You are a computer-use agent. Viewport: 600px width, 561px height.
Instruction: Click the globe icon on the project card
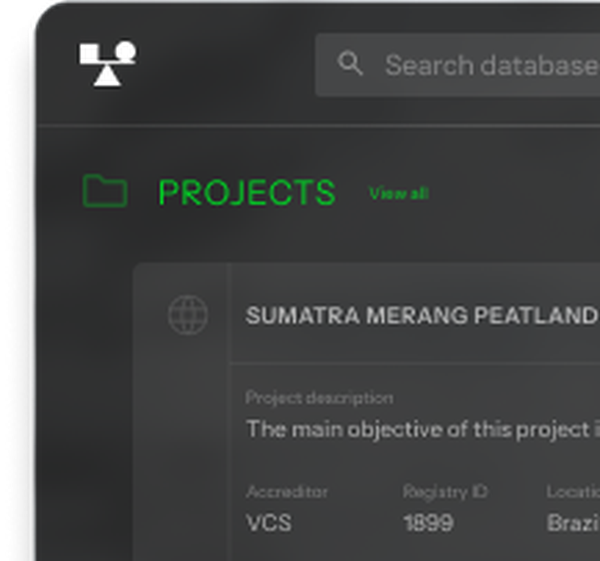click(x=188, y=315)
